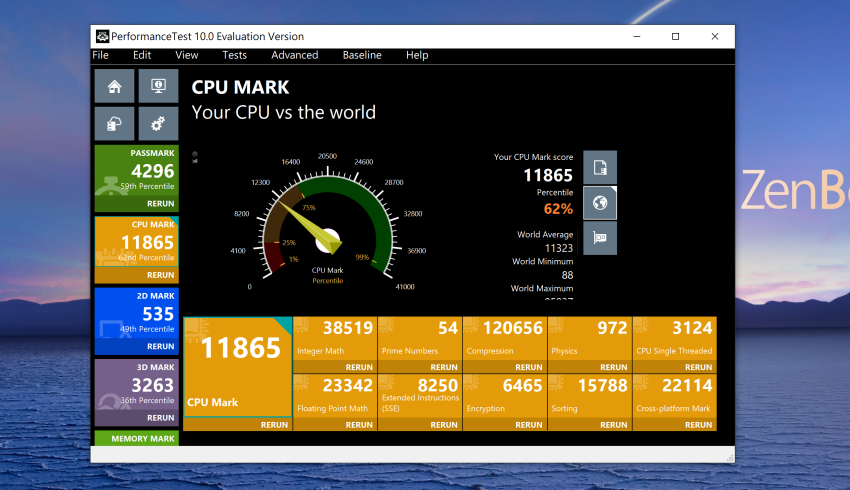
Task: Click Your CPU Mark score 11865 value
Action: click(x=548, y=175)
